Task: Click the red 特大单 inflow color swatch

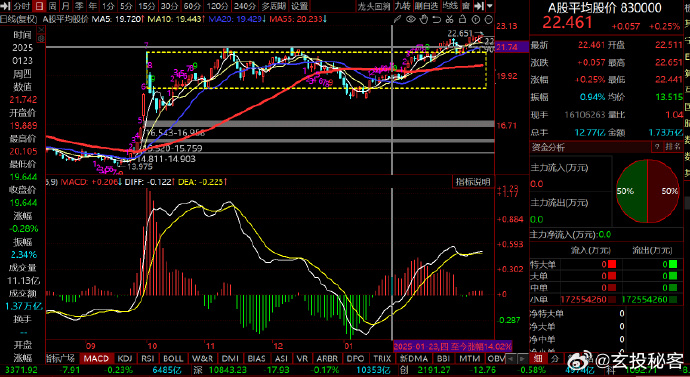Action: pos(612,264)
